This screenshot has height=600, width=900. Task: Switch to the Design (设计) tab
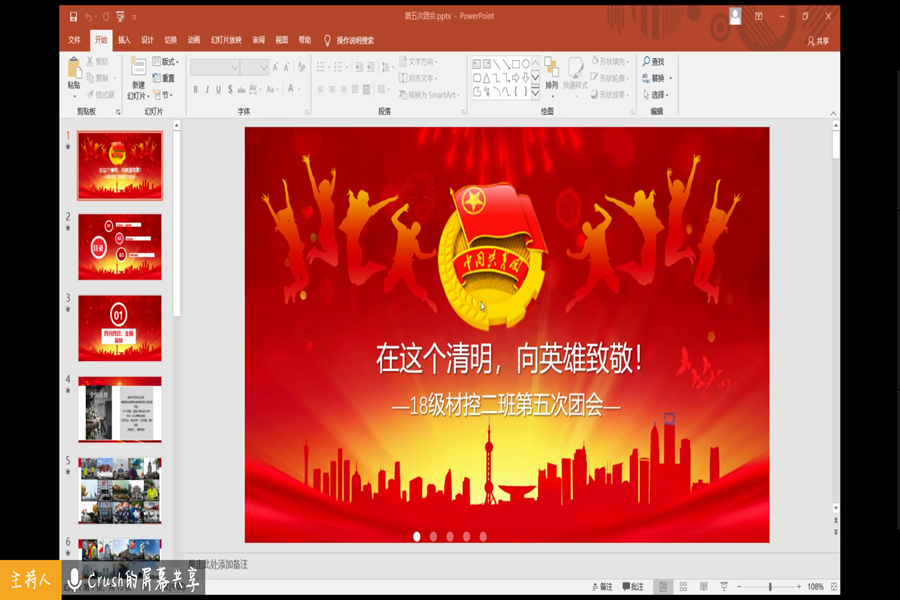click(x=148, y=40)
